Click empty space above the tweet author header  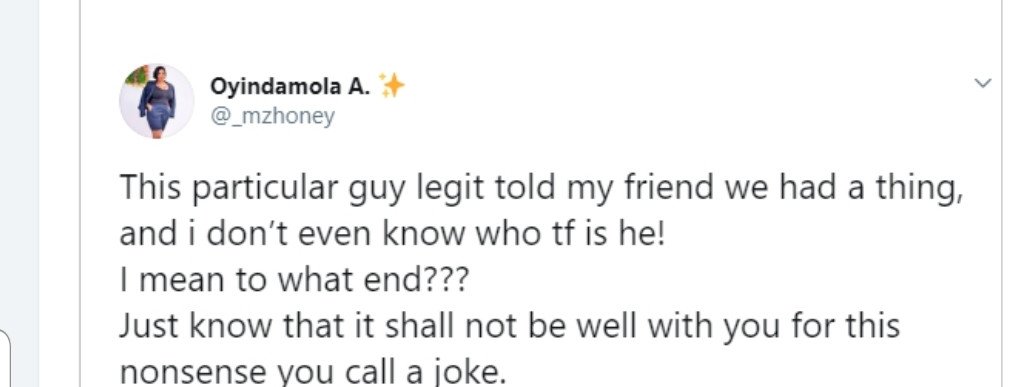[541, 29]
